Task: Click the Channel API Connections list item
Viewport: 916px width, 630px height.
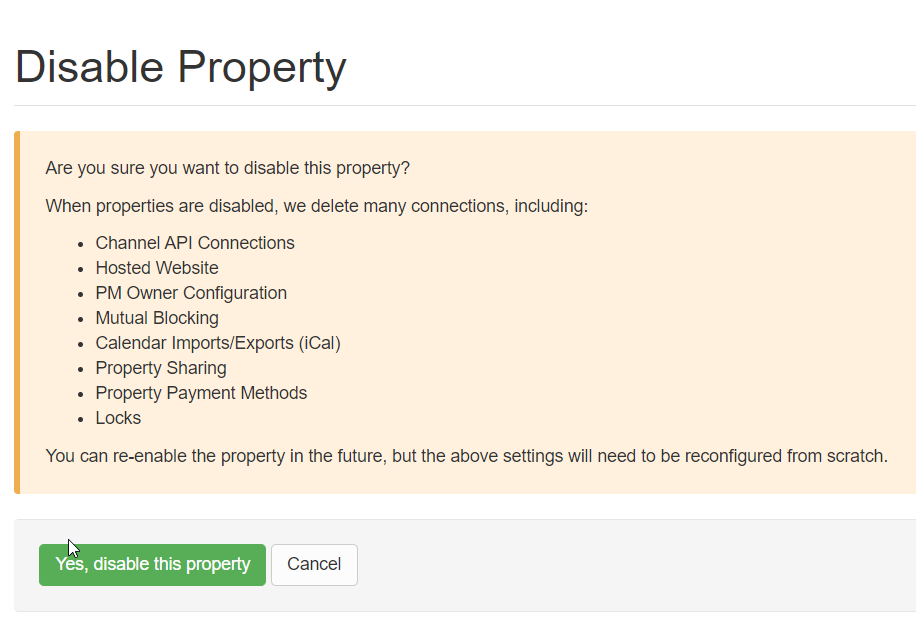Action: 194,243
